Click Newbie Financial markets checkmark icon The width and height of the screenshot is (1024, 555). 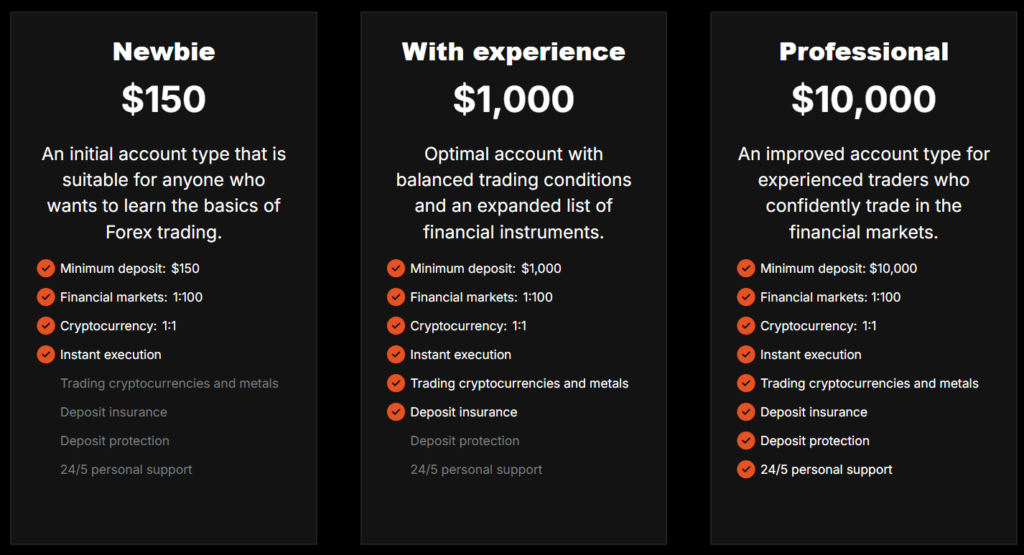[x=46, y=297]
